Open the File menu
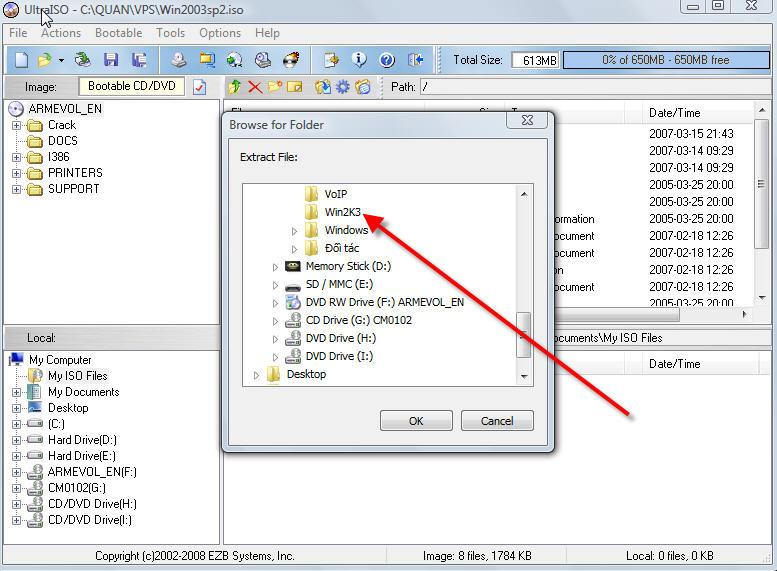Image resolution: width=777 pixels, height=571 pixels. [18, 33]
